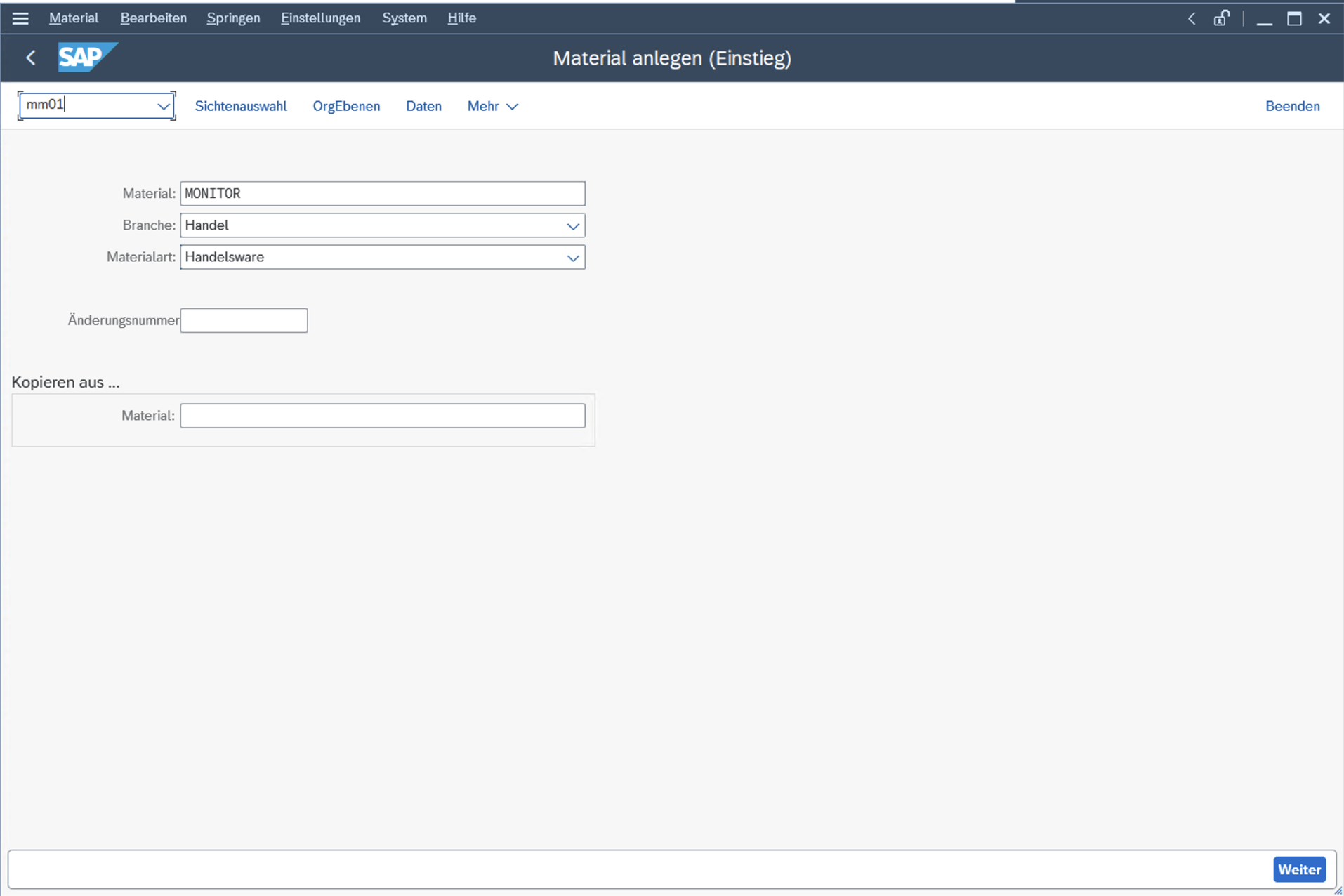Open the Springen menu
The height and width of the screenshot is (896, 1344).
233,18
